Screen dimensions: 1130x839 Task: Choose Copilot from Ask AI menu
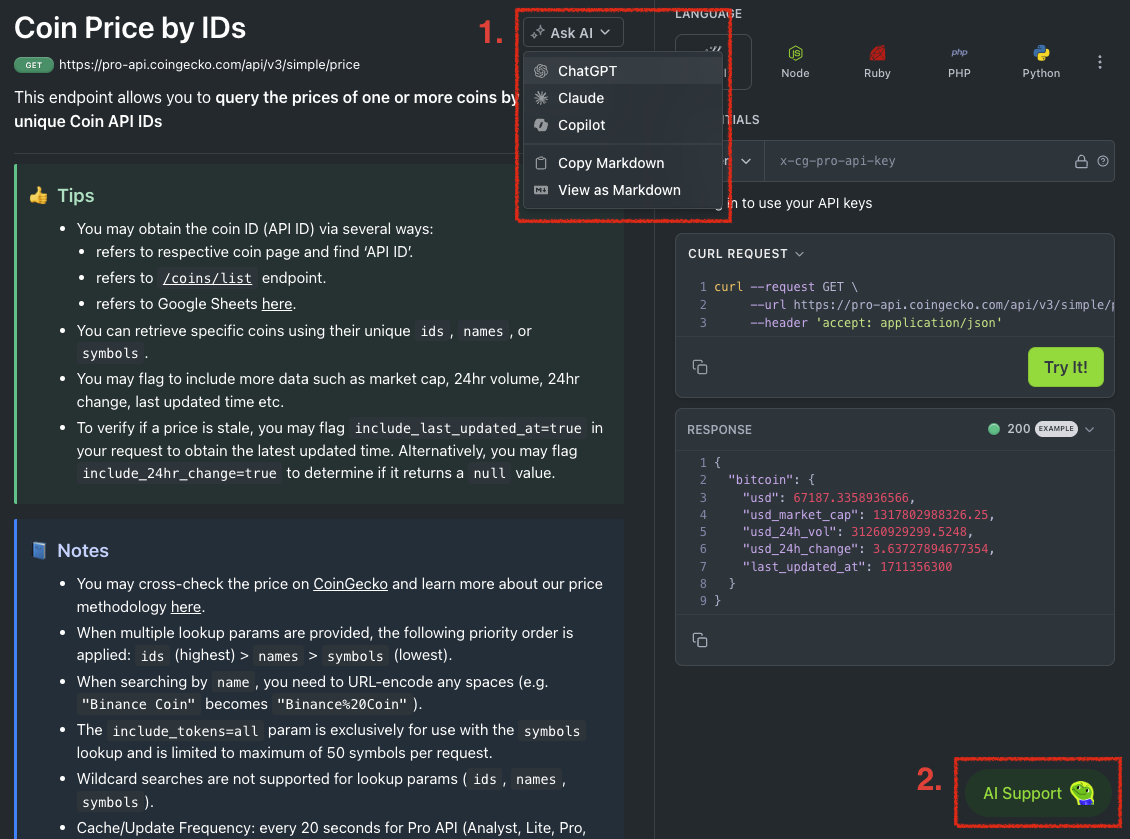623,125
